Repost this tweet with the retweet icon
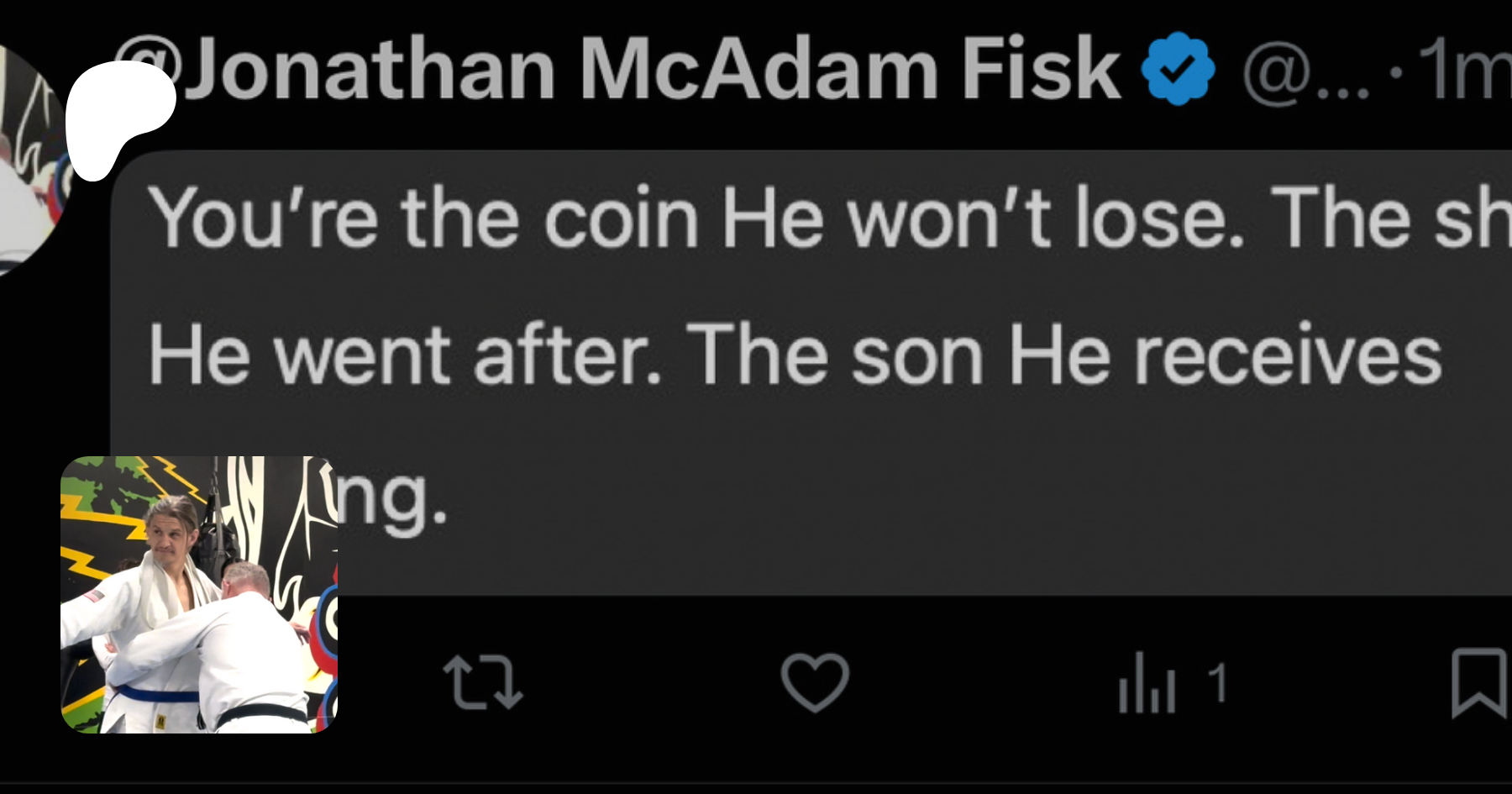The height and width of the screenshot is (794, 1512). tap(482, 682)
